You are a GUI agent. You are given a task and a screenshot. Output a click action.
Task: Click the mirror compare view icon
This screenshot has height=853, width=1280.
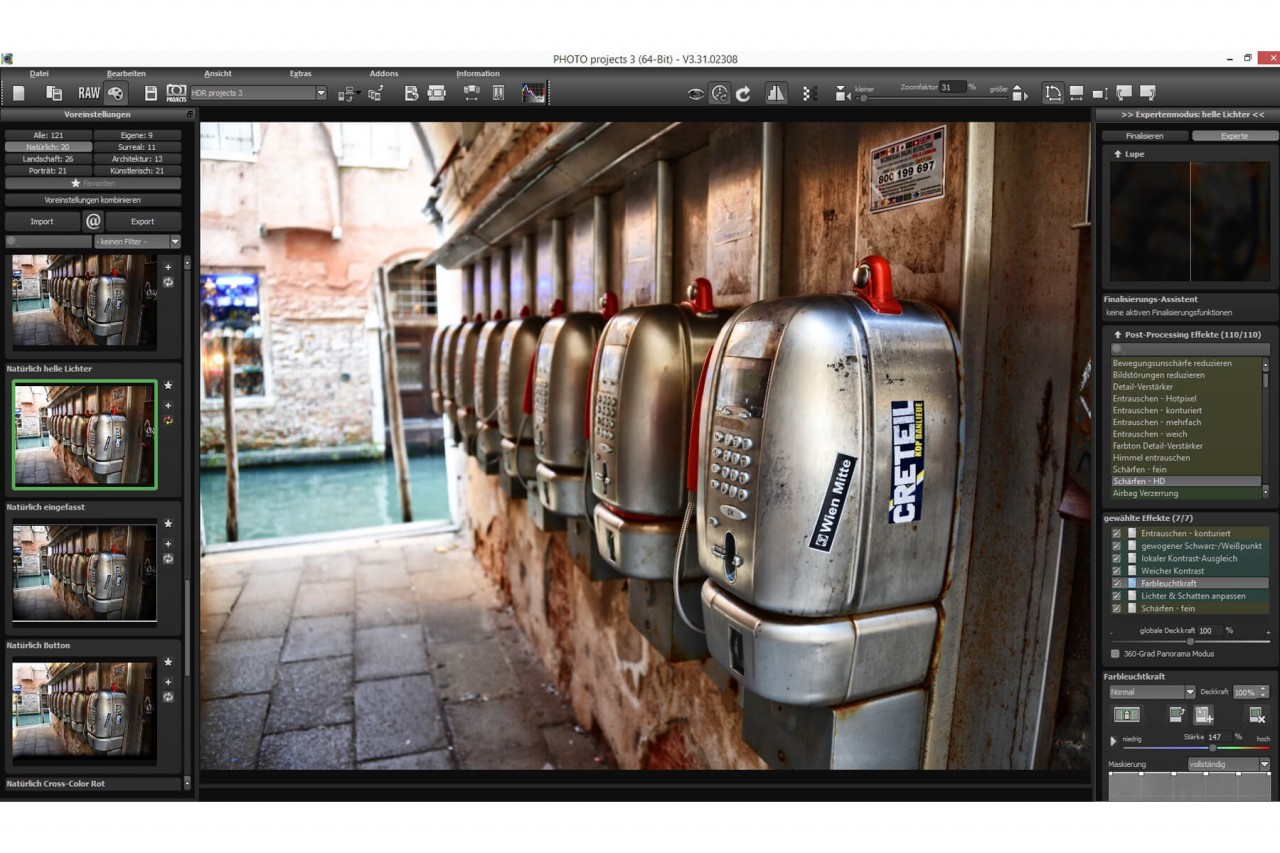[x=776, y=93]
